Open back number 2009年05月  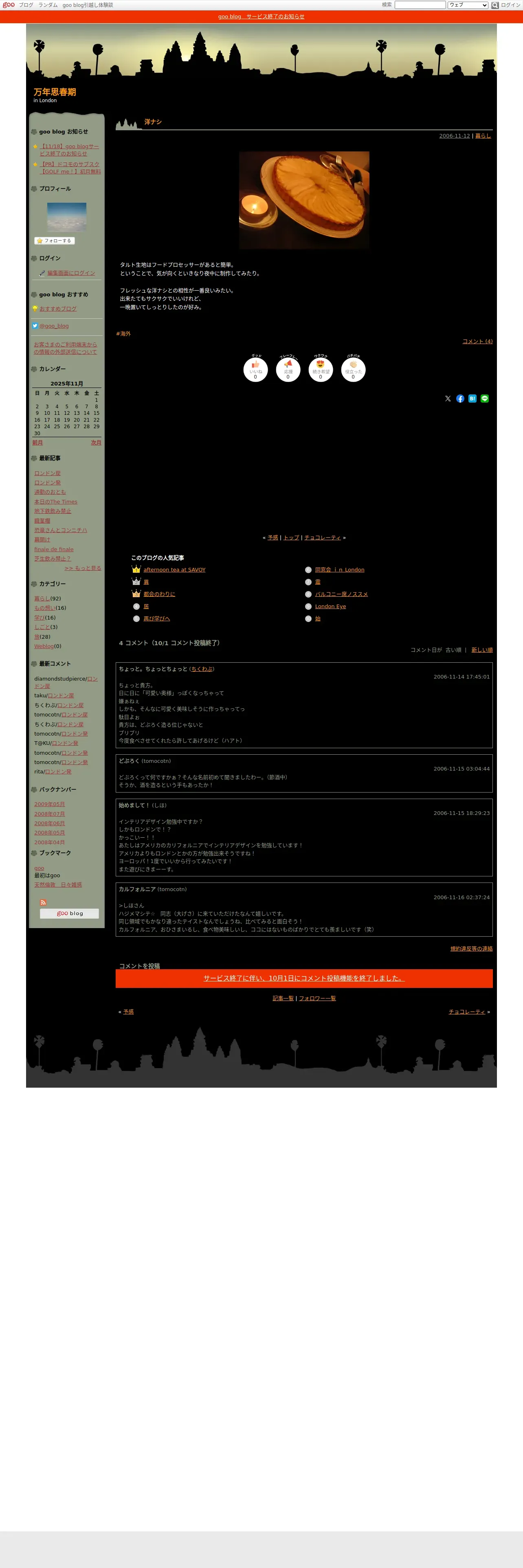point(49,804)
